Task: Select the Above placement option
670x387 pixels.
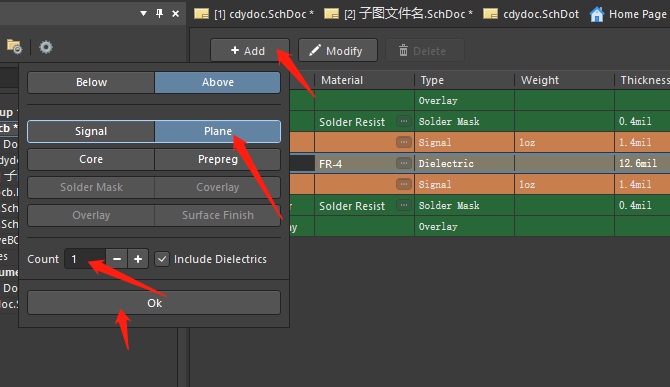Action: click(x=217, y=82)
